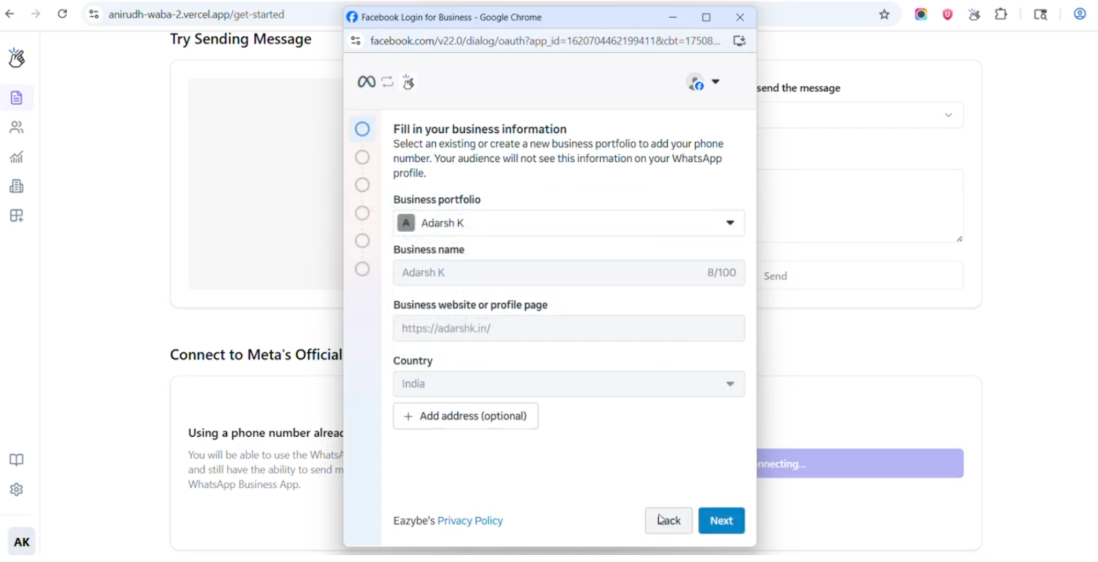This screenshot has width=1098, height=562.
Task: Open site info icon beside anirudh-waba URL
Action: tap(94, 14)
